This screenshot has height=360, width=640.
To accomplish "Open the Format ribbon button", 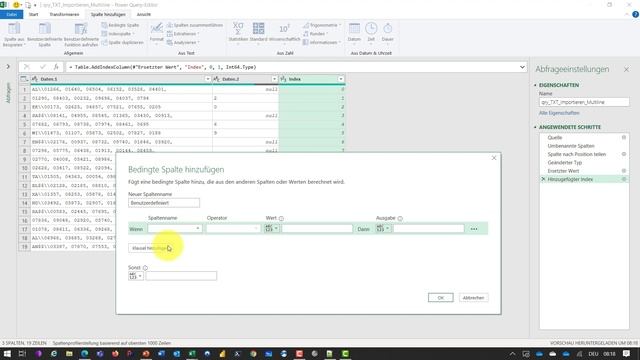I will [x=156, y=33].
